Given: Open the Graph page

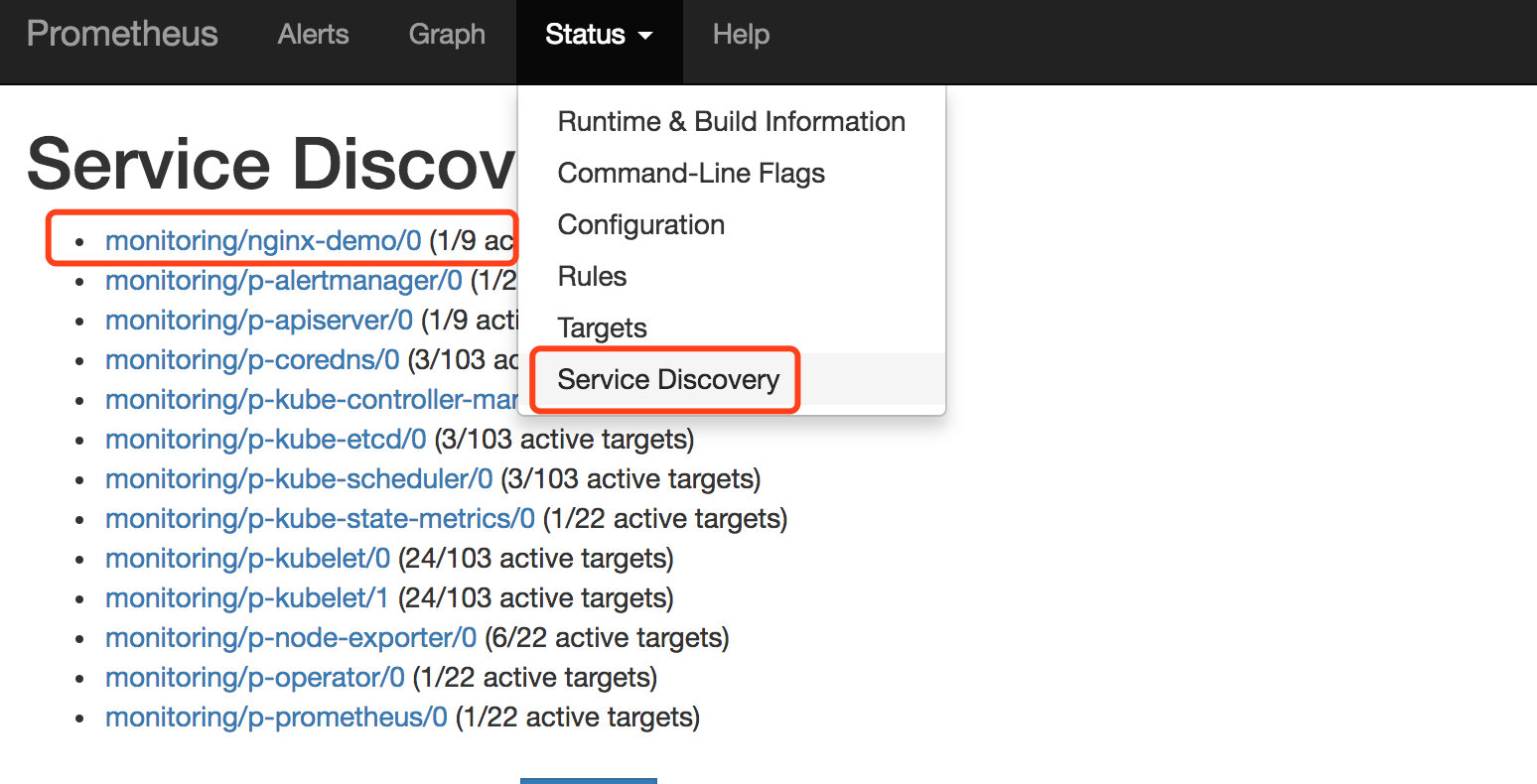Looking at the screenshot, I should click(x=447, y=35).
